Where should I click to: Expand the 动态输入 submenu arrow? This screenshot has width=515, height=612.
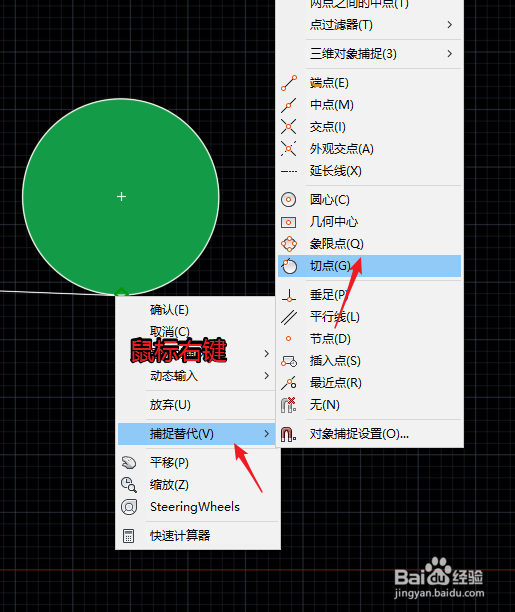(x=267, y=376)
